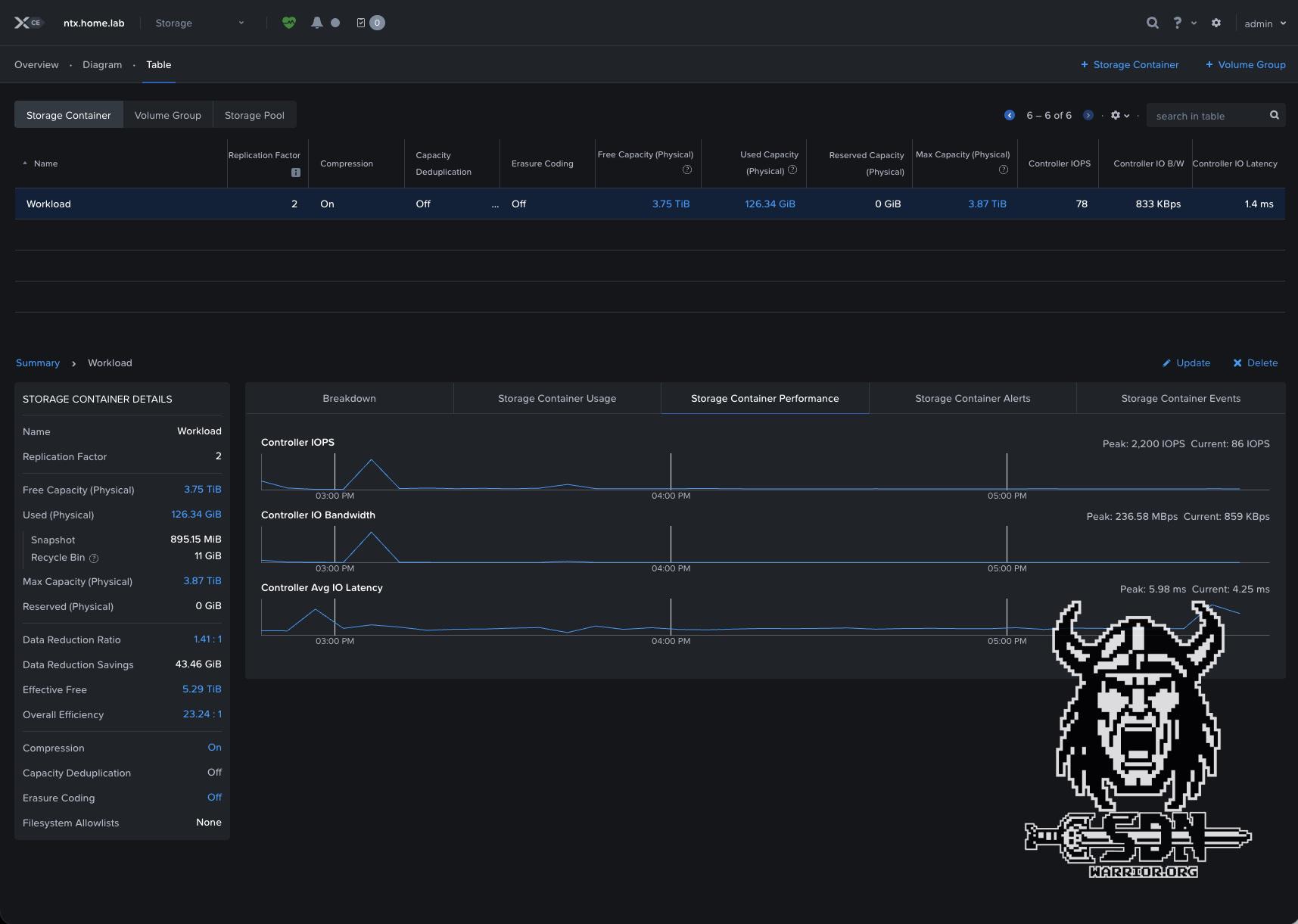Click the Update container link

(x=1186, y=362)
